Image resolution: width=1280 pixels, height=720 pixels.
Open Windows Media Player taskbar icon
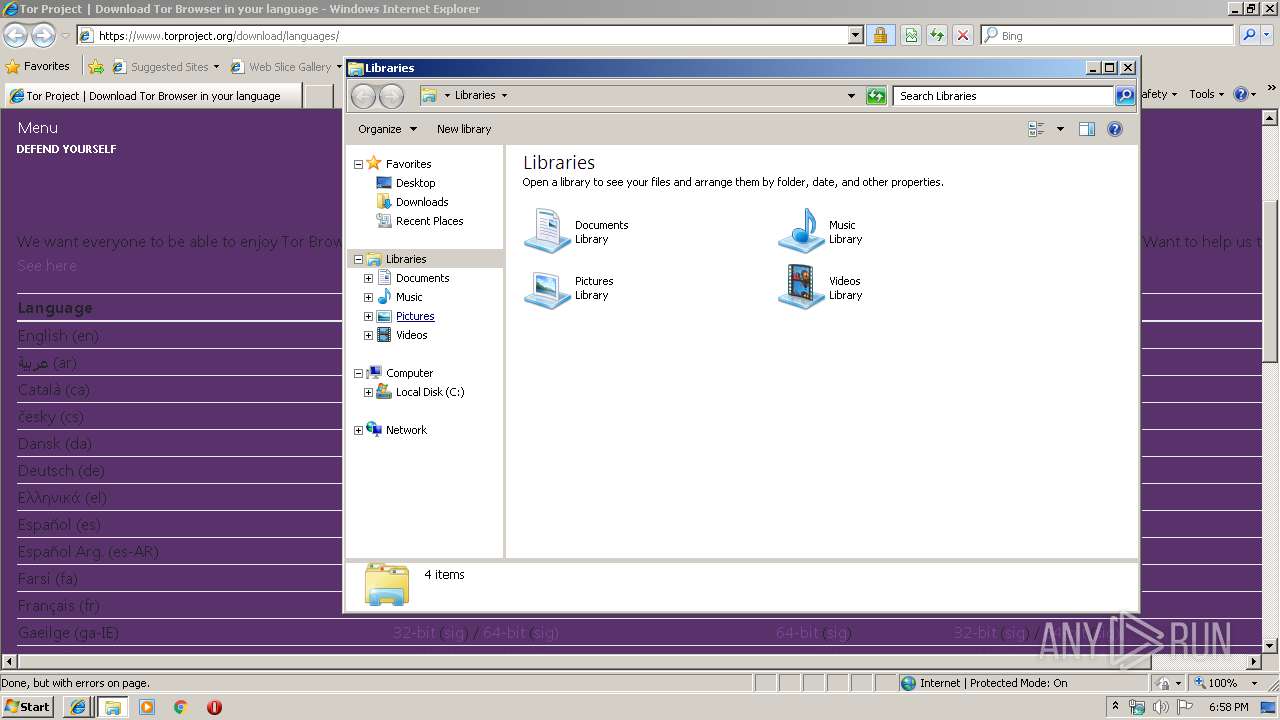[x=147, y=707]
